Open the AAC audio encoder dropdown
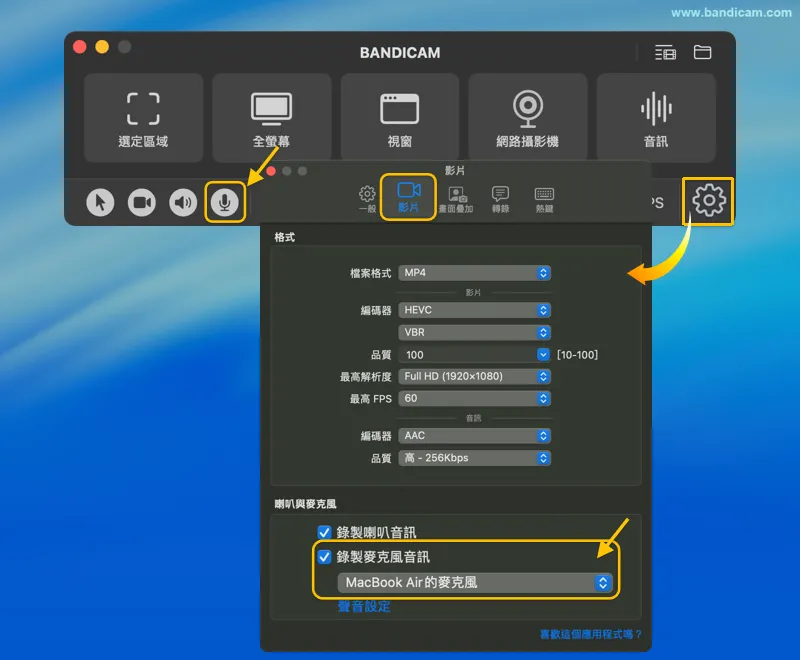The image size is (800, 660). click(x=474, y=436)
